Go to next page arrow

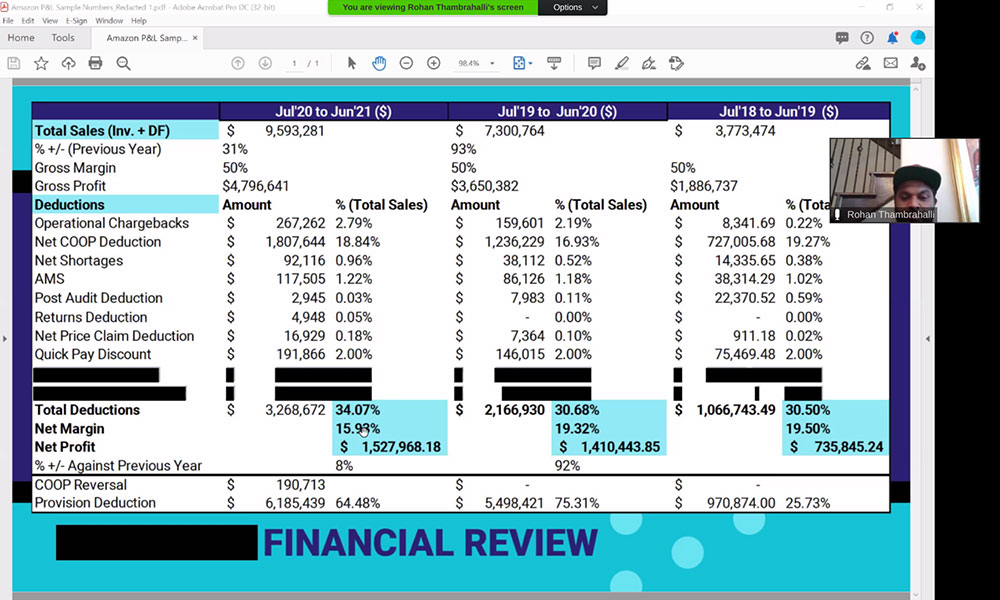(x=265, y=63)
